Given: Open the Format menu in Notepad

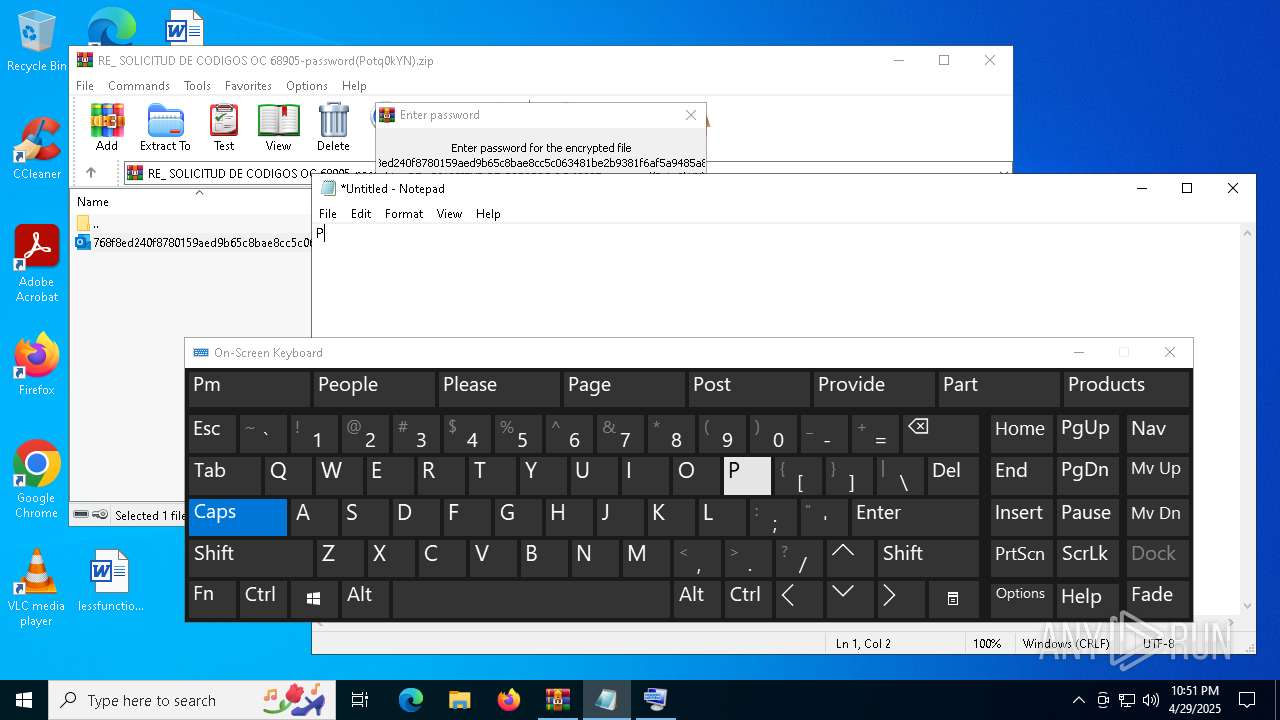Looking at the screenshot, I should point(404,214).
